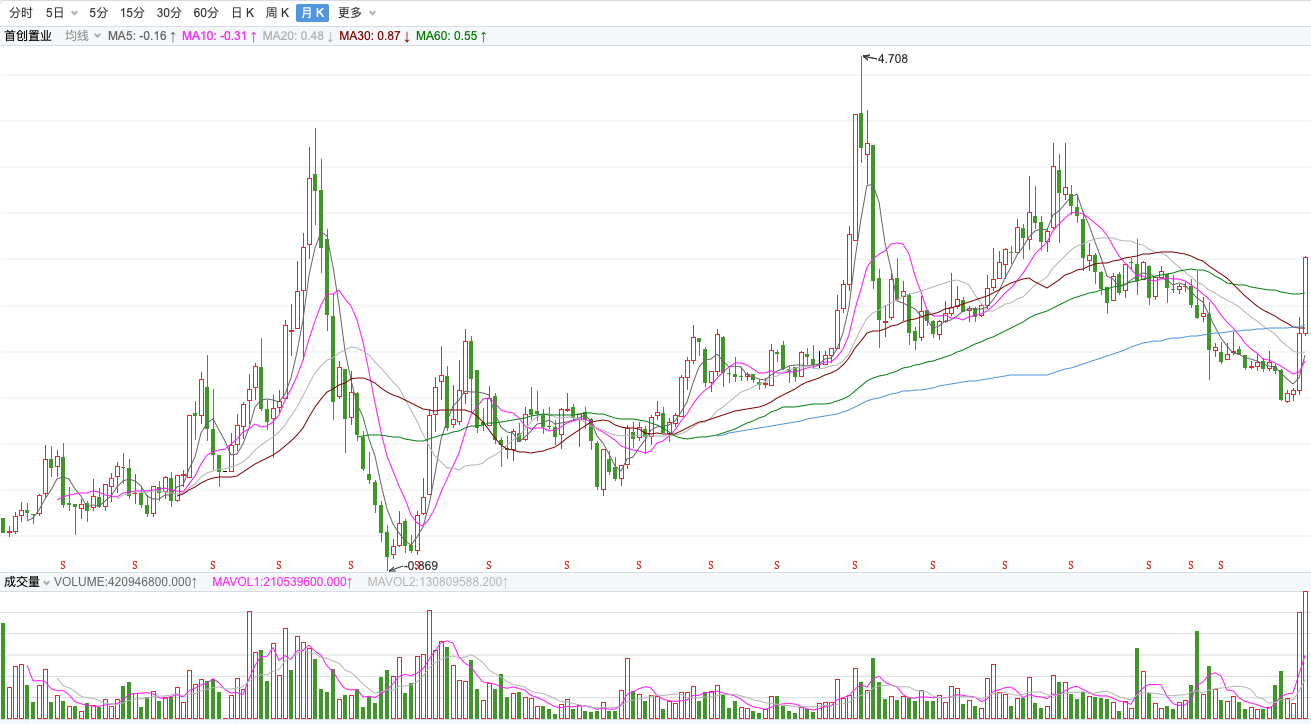Click the dark red MA30: 0.87 value
This screenshot has height=724, width=1311.
coord(375,36)
